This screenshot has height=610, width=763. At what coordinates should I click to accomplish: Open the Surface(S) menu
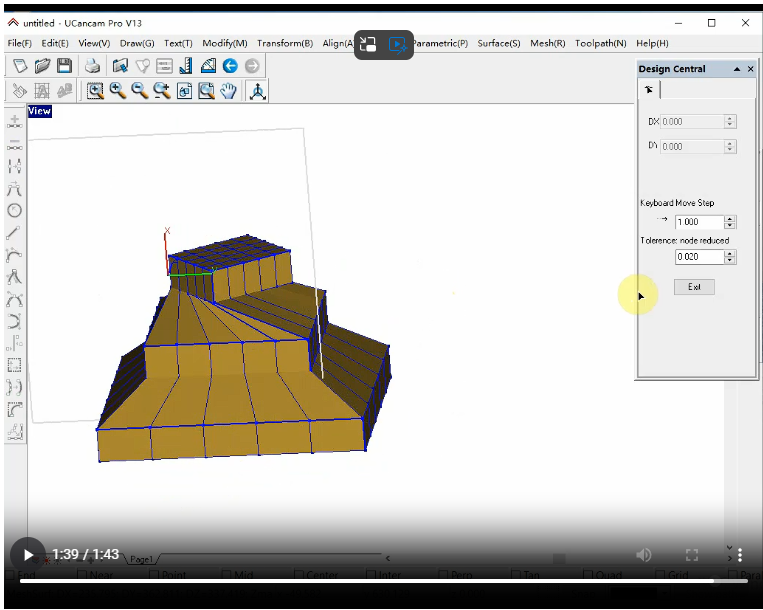(x=498, y=43)
